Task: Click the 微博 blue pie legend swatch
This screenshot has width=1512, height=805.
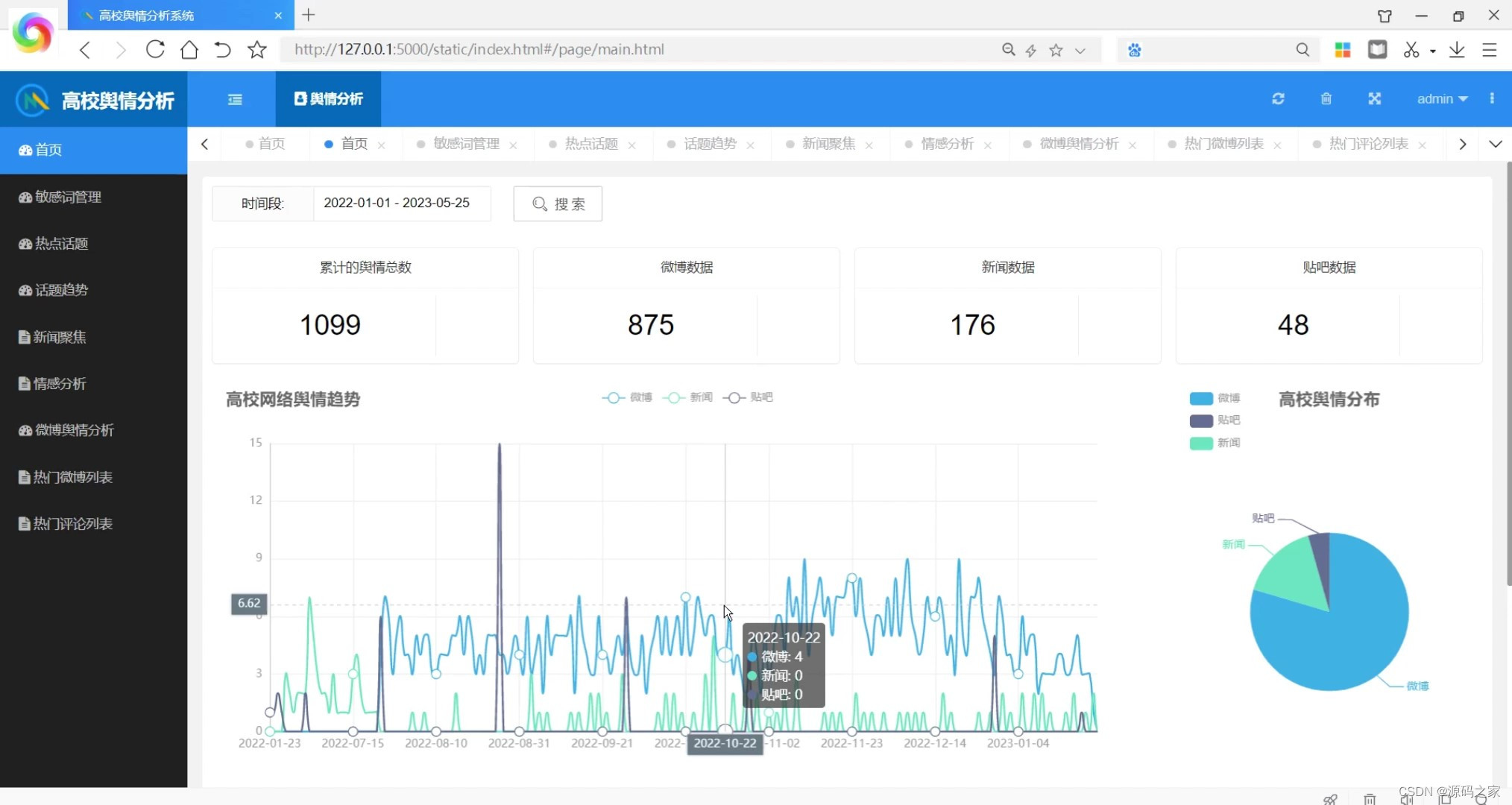Action: [x=1200, y=398]
